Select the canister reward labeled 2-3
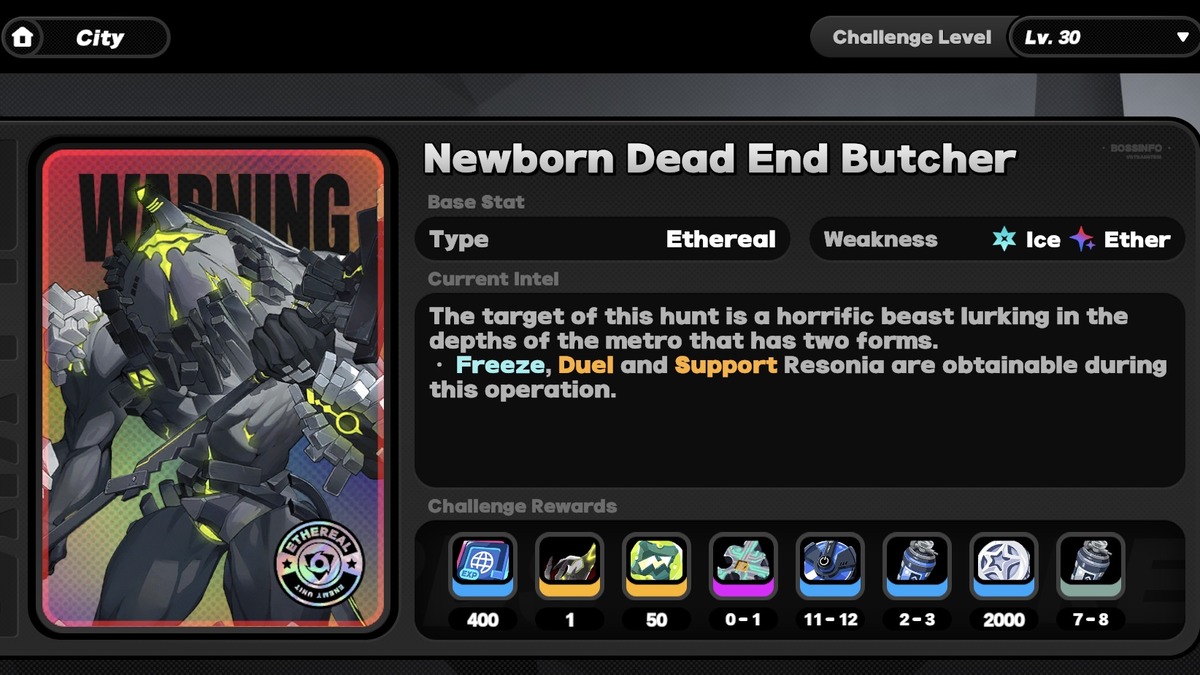 [x=917, y=565]
